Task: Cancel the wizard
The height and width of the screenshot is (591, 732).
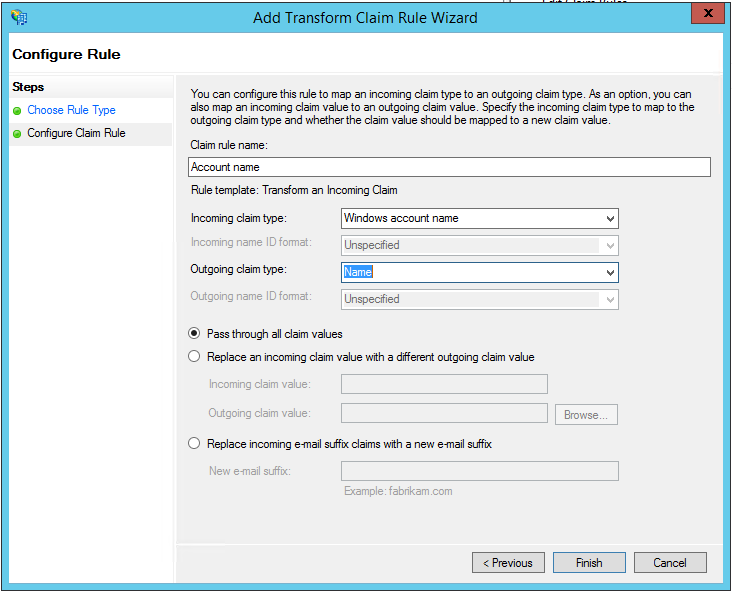Action: (670, 563)
